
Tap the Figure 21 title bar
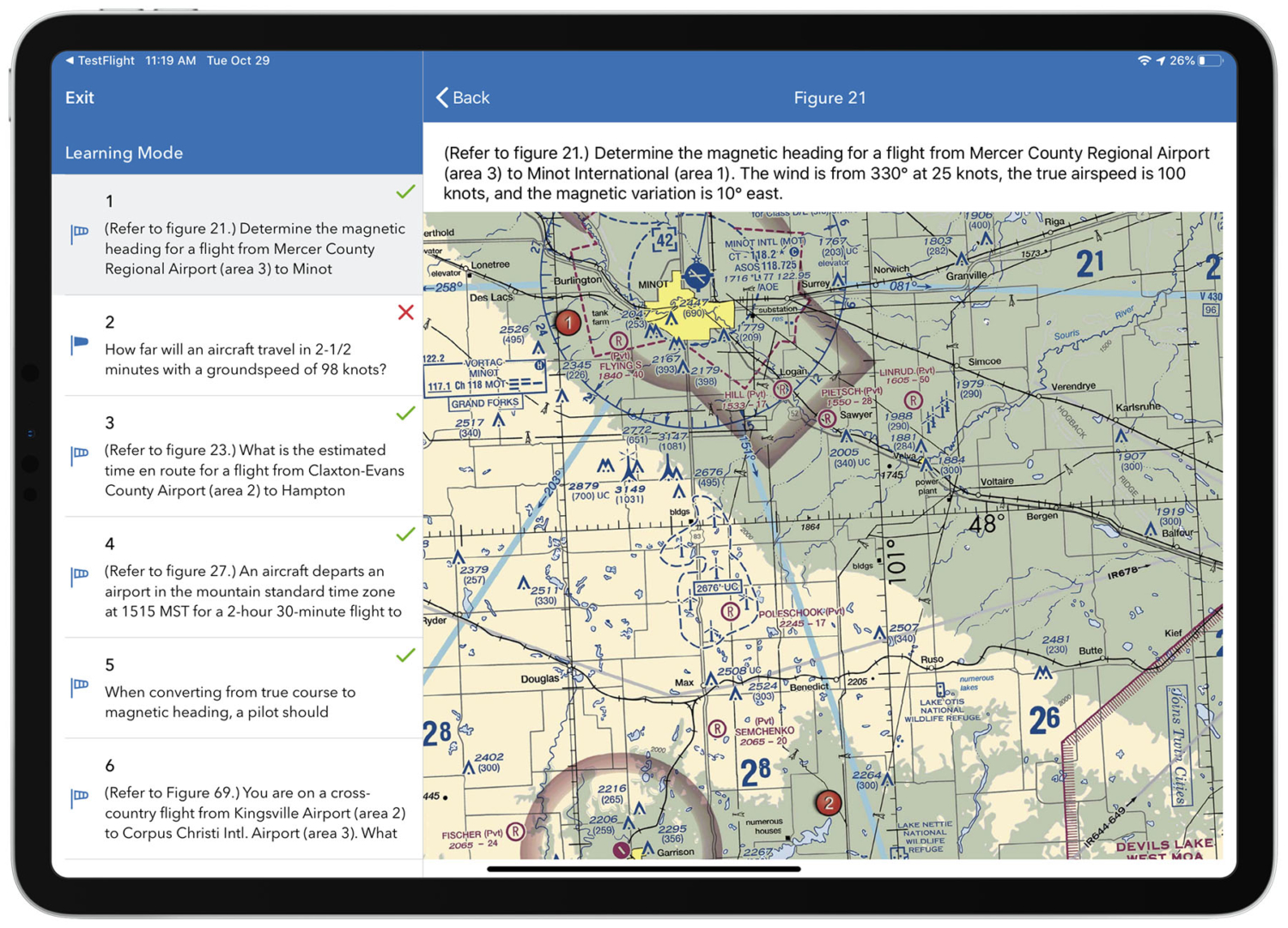829,97
